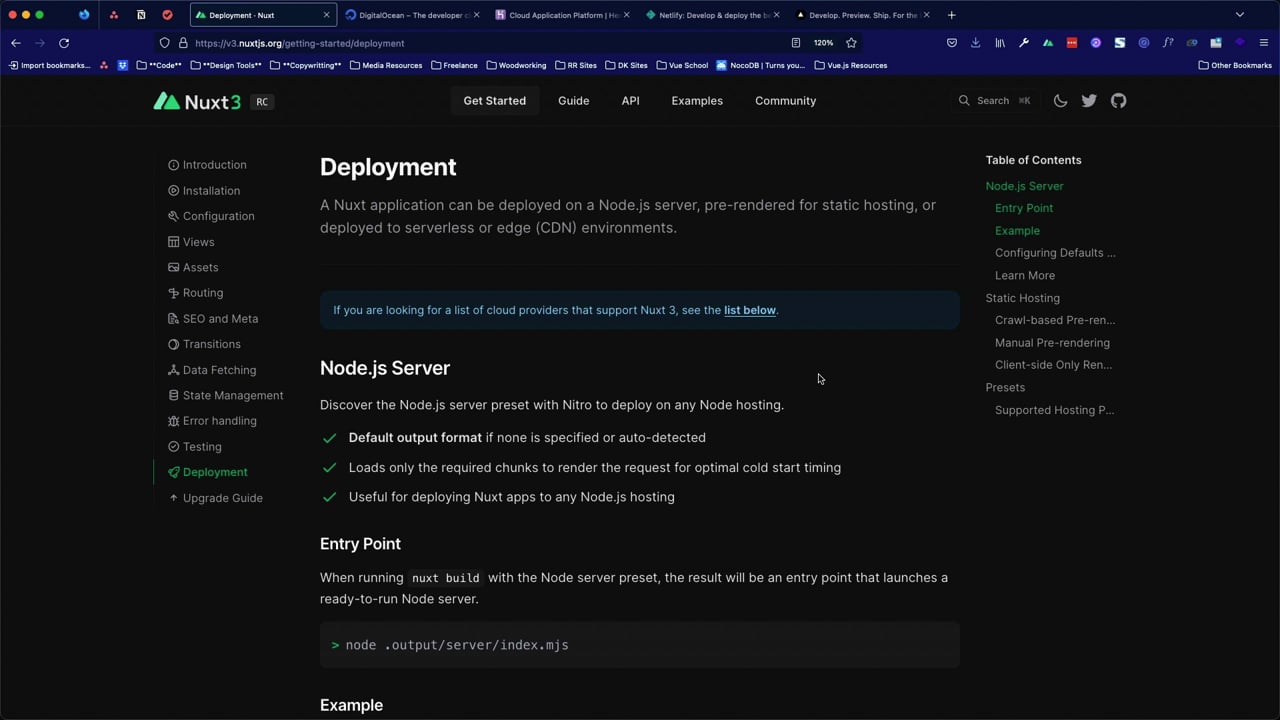
Task: Toggle dark mode with the moon icon
Action: 1060,101
